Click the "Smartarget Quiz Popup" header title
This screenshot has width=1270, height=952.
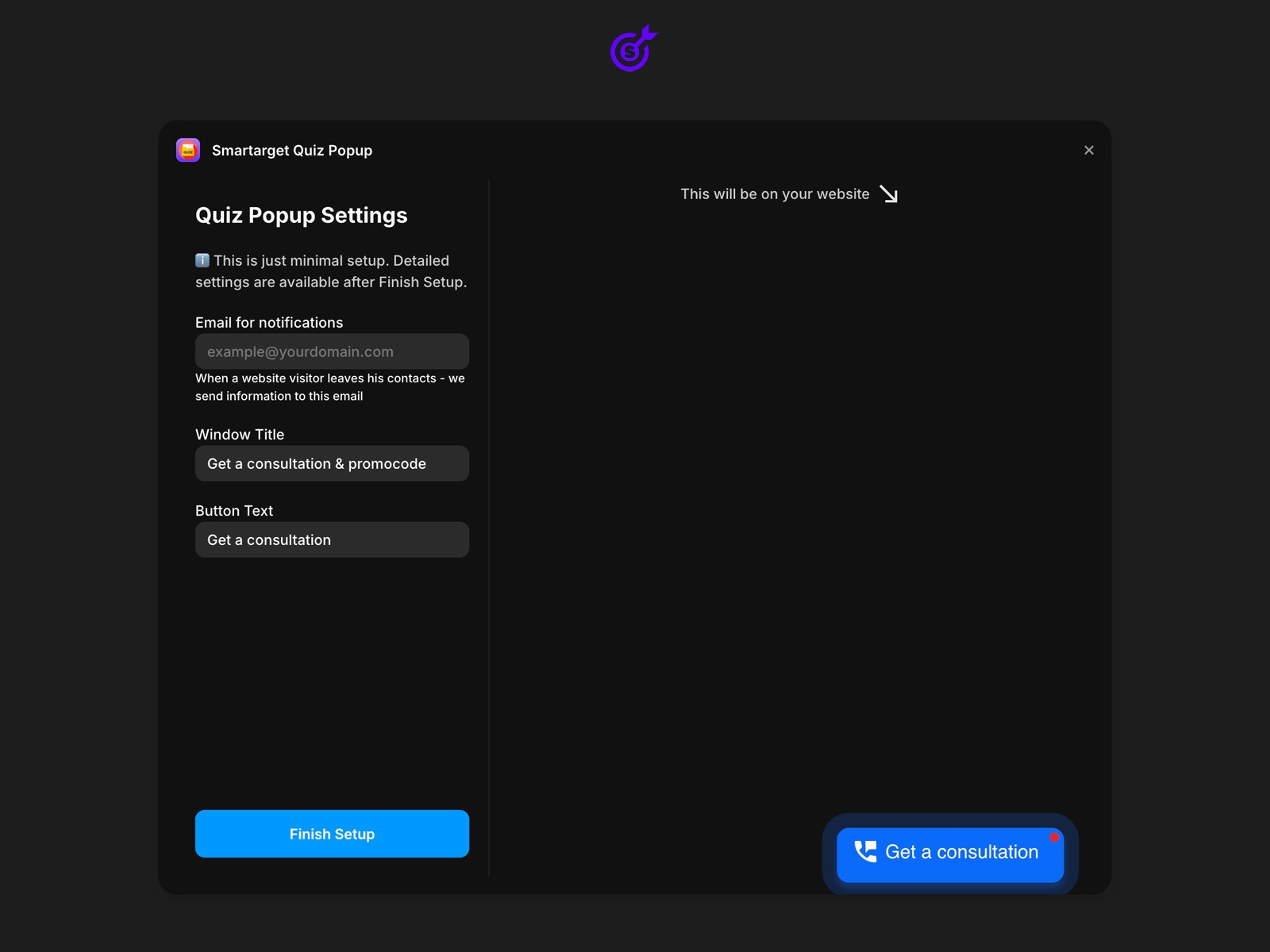coord(291,151)
